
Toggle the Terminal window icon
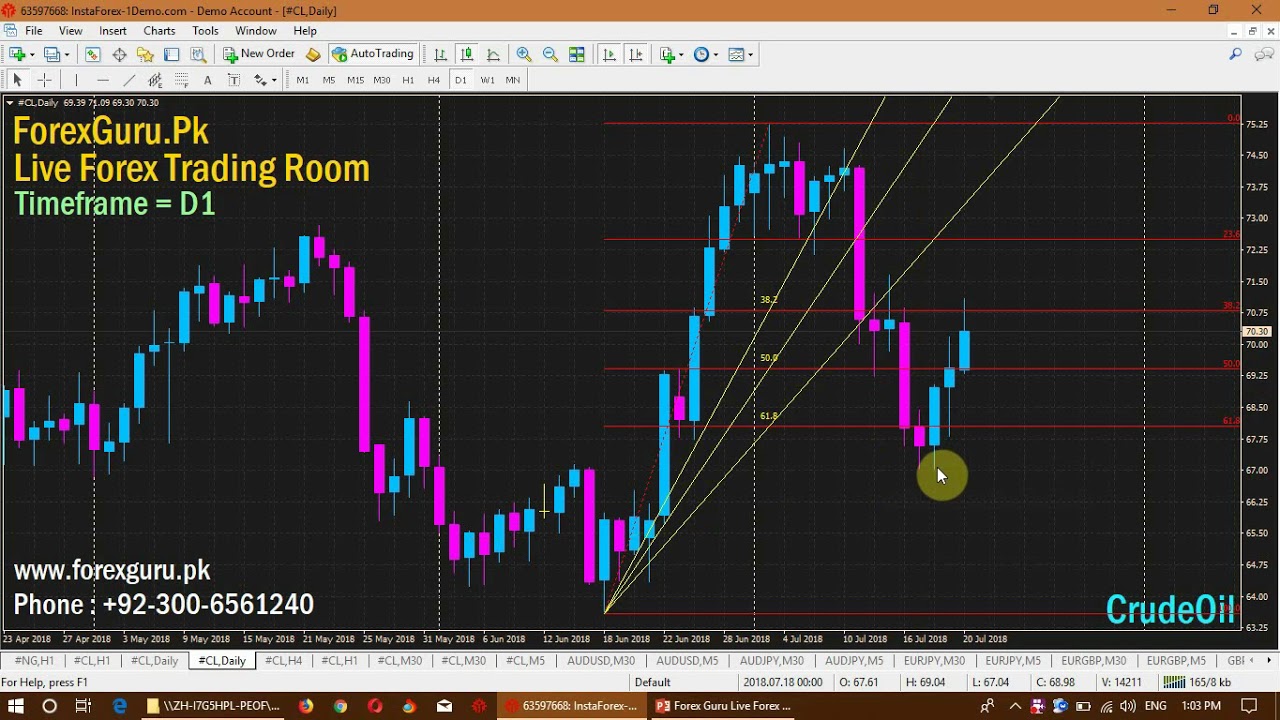(x=171, y=54)
